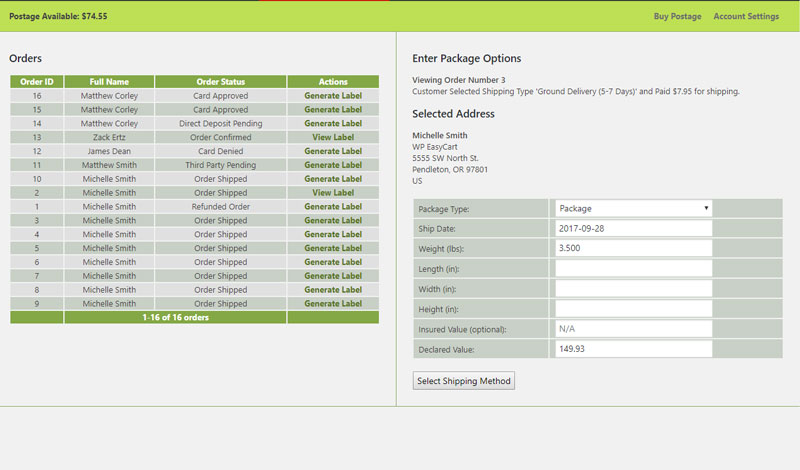Image resolution: width=800 pixels, height=470 pixels.
Task: Generate label for order 14
Action: point(333,123)
